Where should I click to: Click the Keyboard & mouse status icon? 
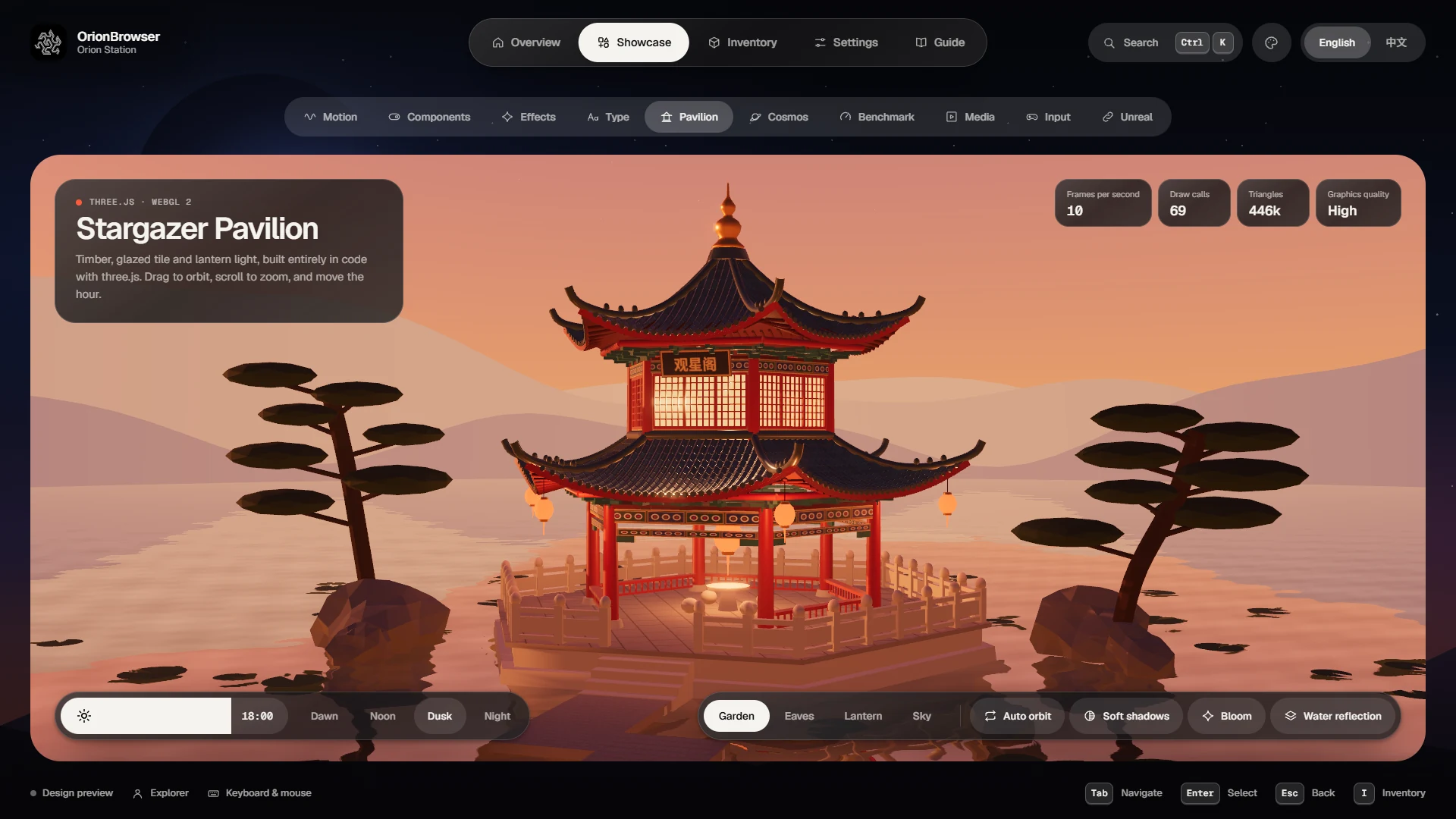click(214, 793)
